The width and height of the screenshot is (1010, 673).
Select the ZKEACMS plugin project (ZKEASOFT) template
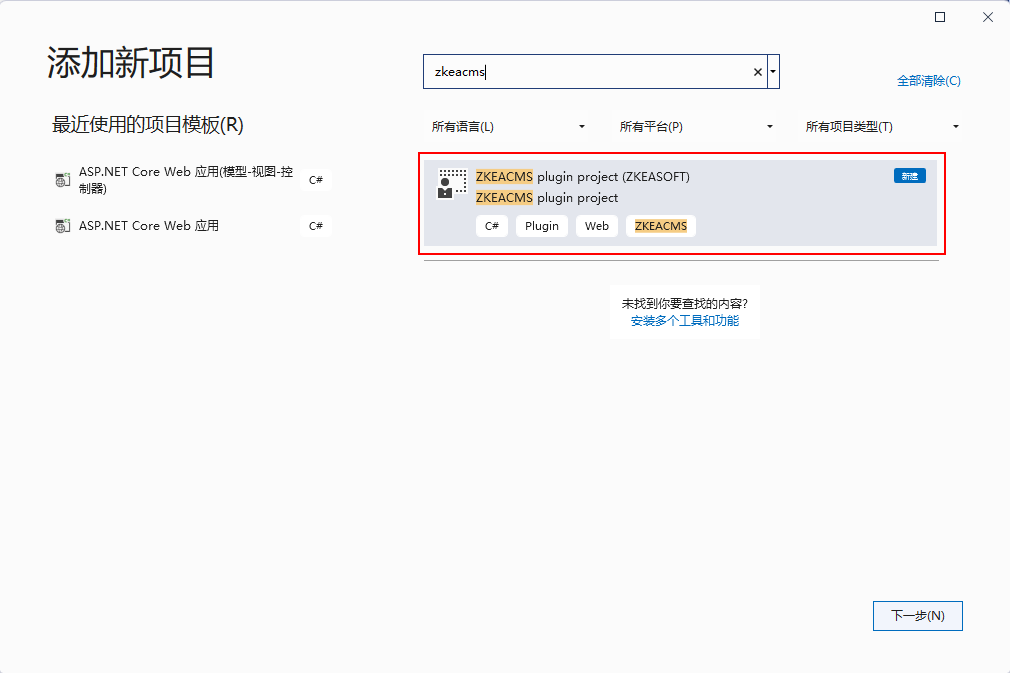pos(680,203)
